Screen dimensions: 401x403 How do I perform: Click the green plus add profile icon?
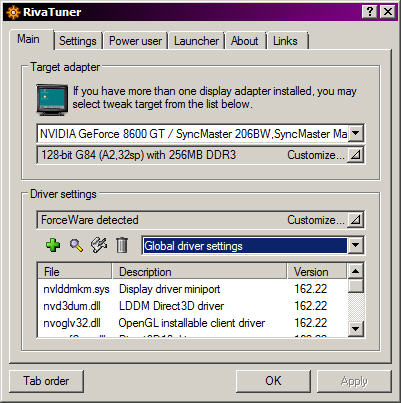coord(53,245)
